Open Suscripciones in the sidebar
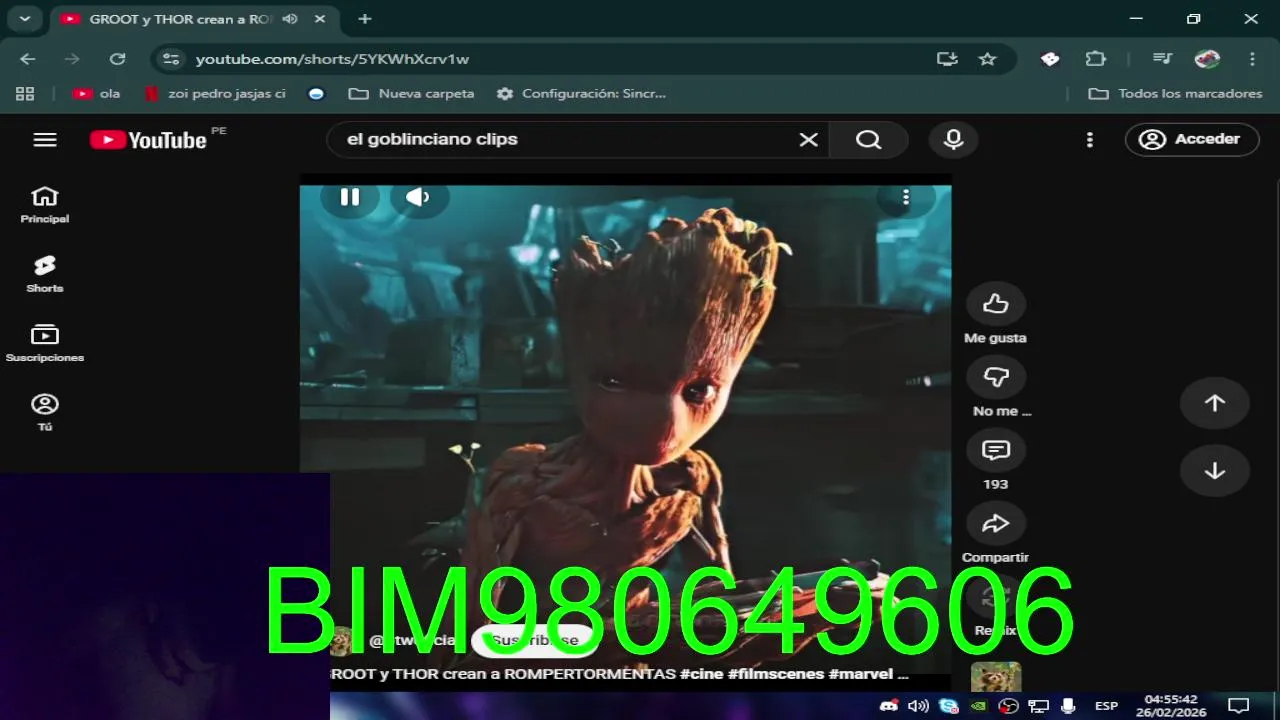Screen dimensions: 1280x720 pos(45,343)
